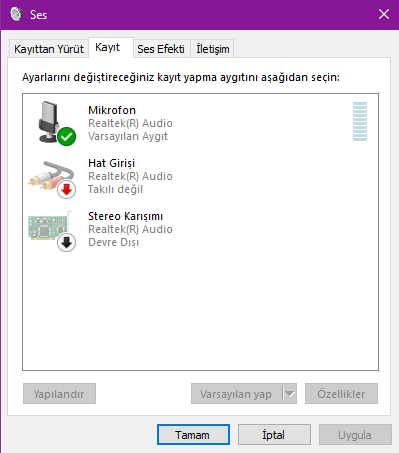This screenshot has height=453, width=399.
Task: Select the Stereo Karışımı device name
Action: click(x=126, y=216)
